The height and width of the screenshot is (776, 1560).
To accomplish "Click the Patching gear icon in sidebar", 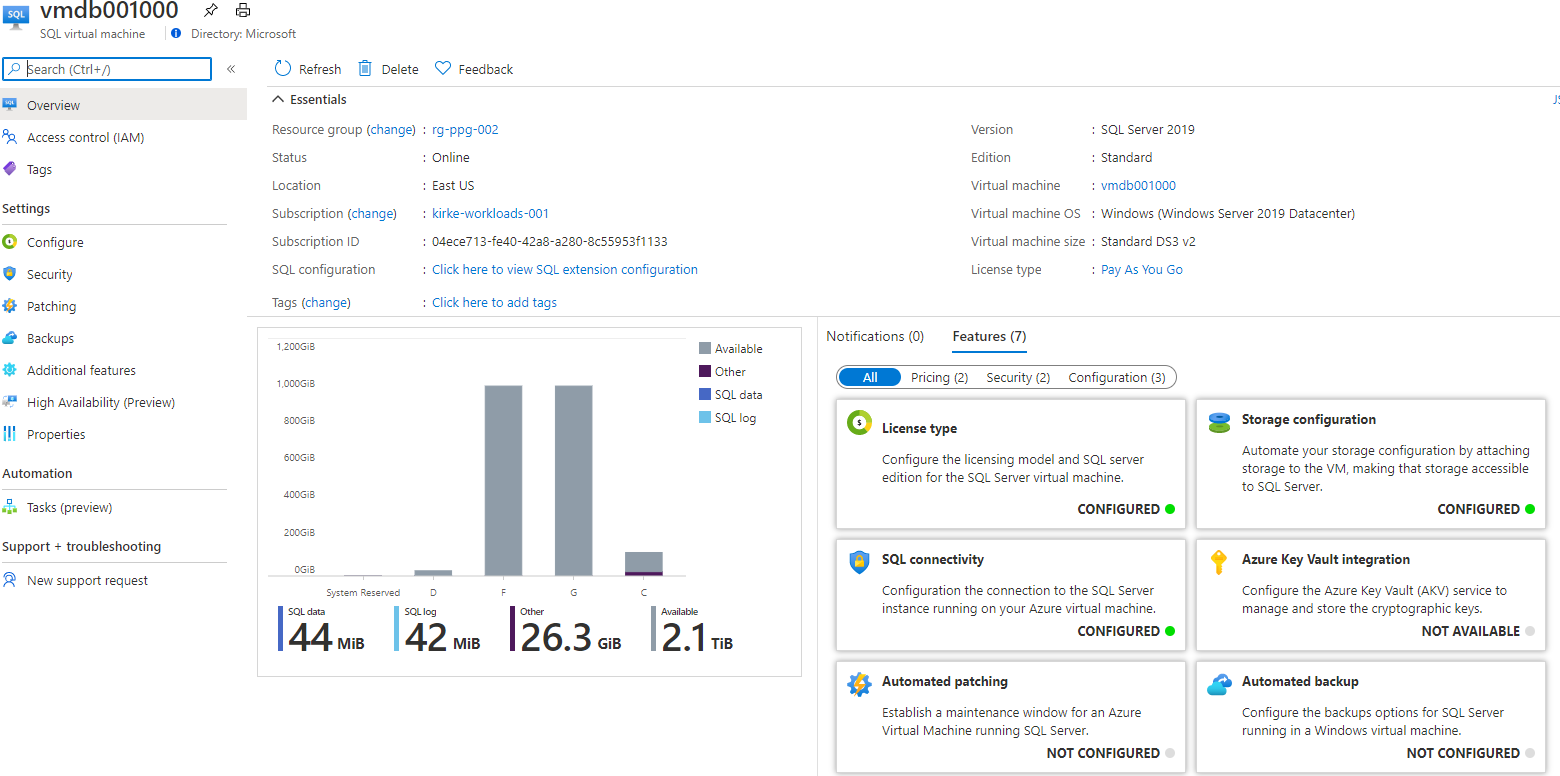I will 10,306.
